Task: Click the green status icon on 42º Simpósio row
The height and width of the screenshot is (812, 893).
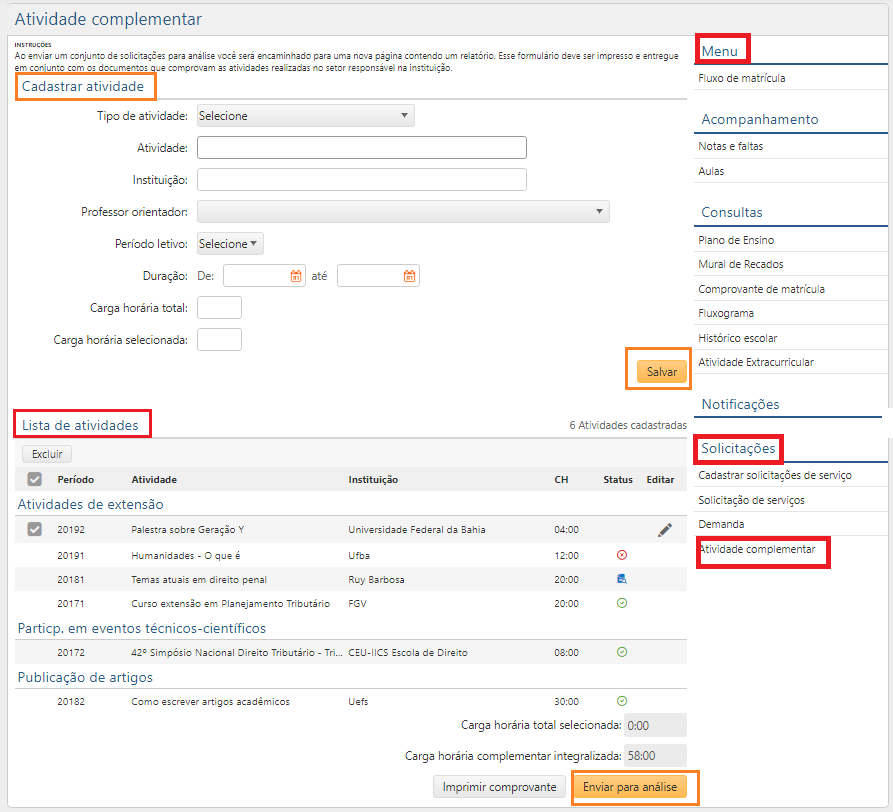Action: point(621,651)
